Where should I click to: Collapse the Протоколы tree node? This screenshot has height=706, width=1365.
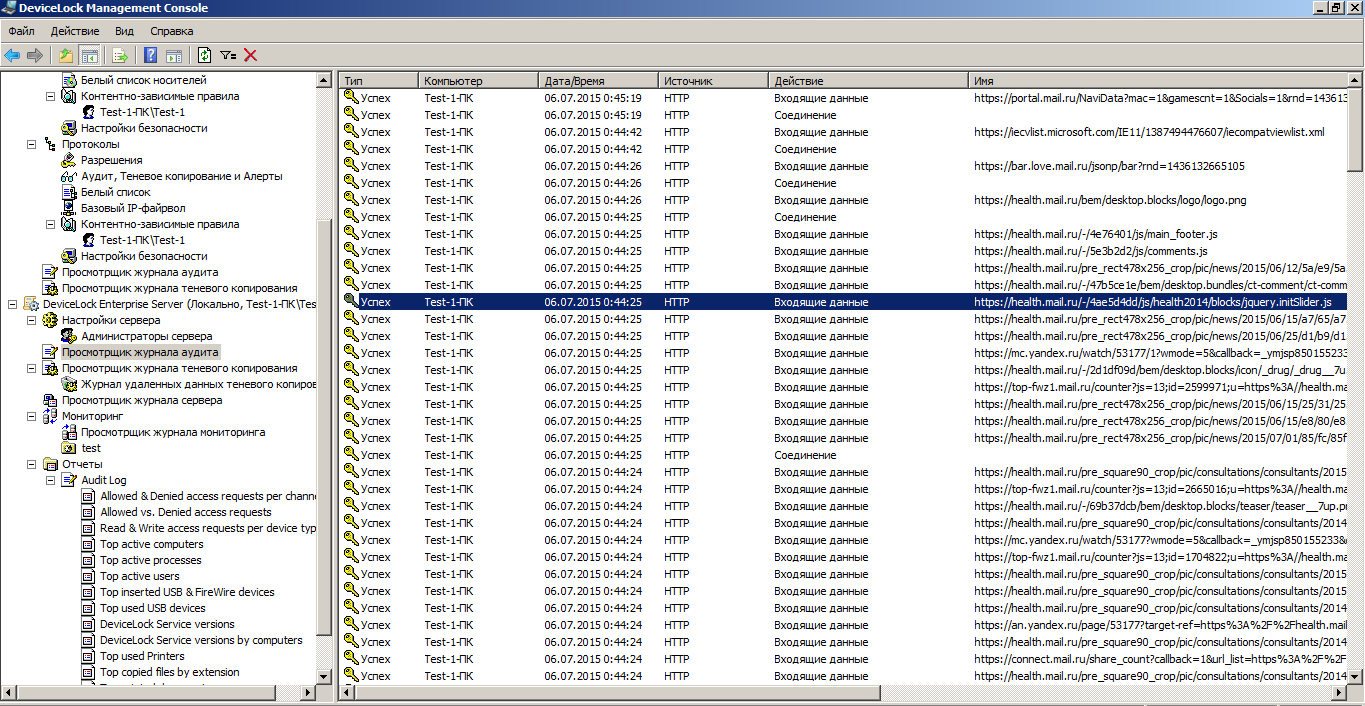(31, 144)
